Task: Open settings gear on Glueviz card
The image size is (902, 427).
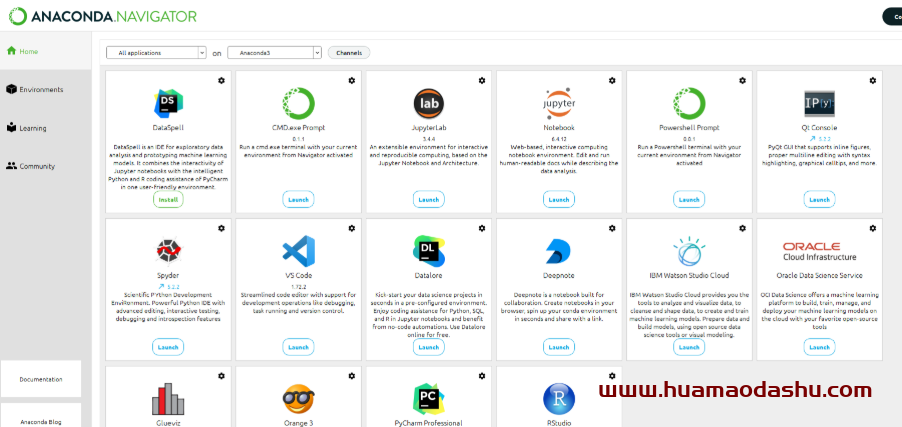Action: click(221, 376)
